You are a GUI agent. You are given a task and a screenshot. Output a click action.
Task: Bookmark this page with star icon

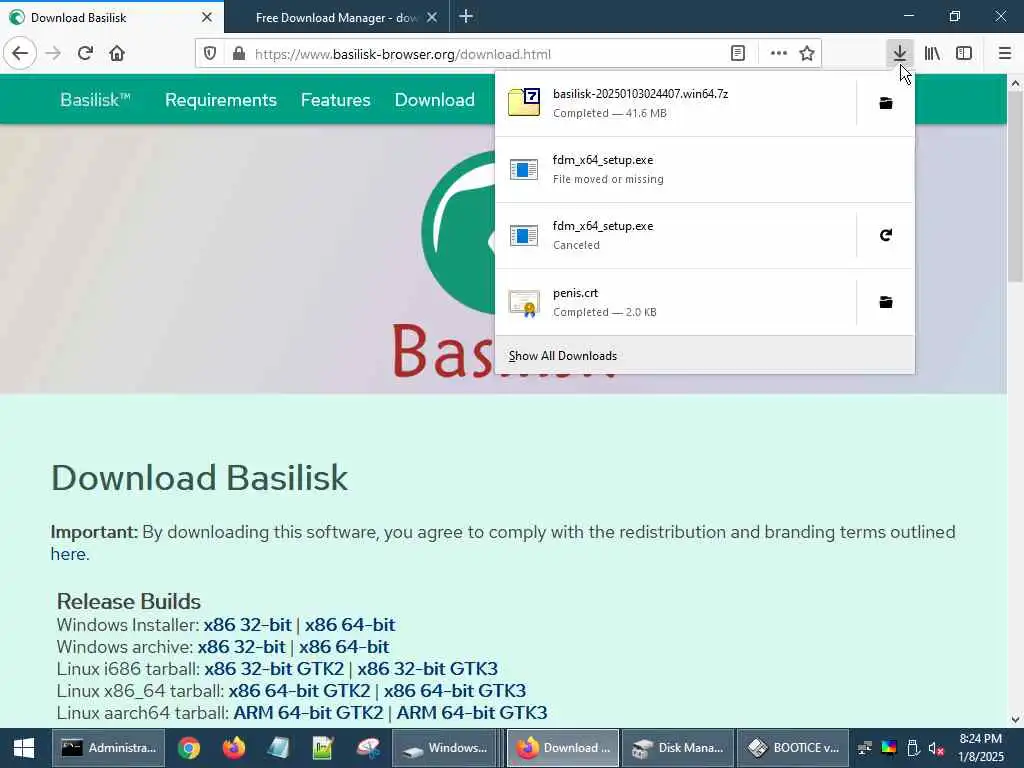pos(807,54)
